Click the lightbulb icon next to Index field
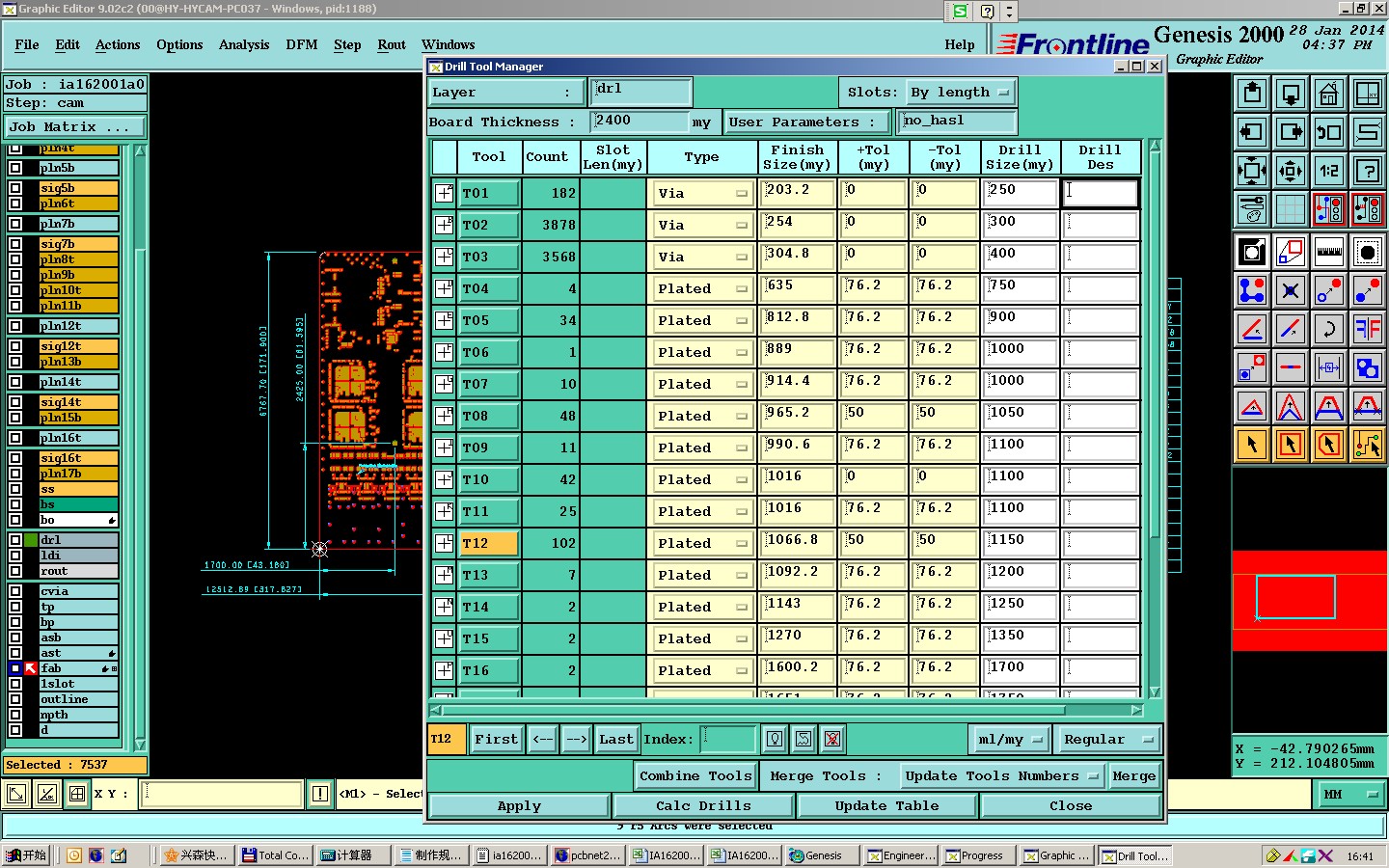 [x=775, y=740]
